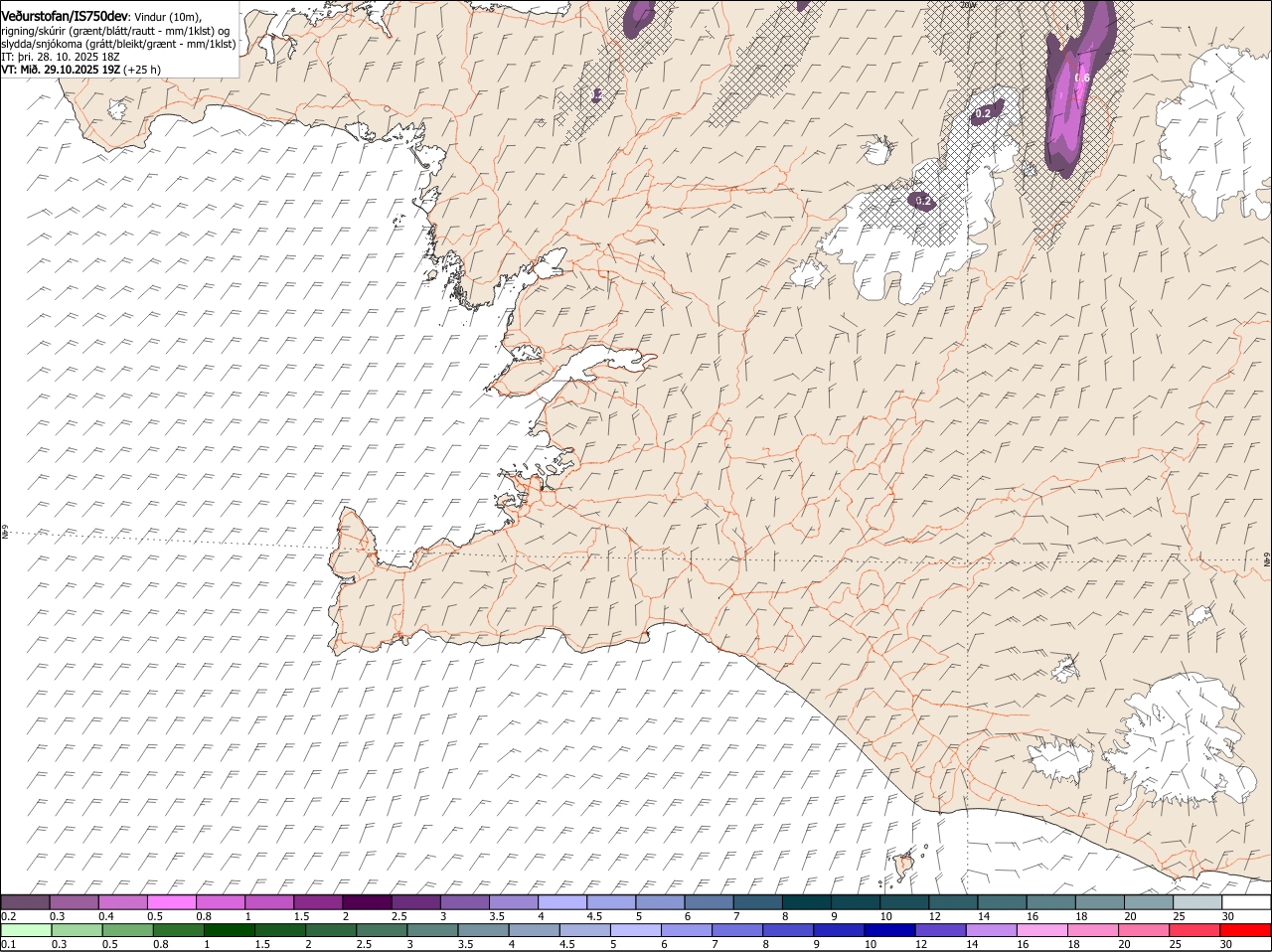Viewport: 1272px width, 952px height.
Task: Pick the pink rain swatch starting at 18
Action: pyautogui.click(x=1092, y=931)
